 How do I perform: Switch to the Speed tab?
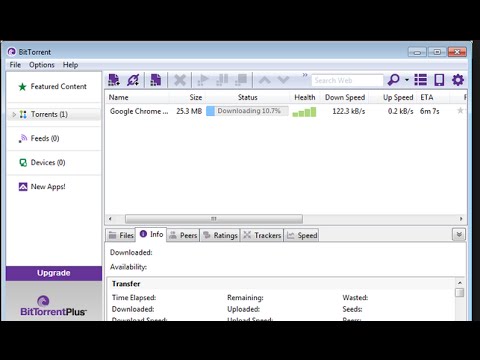coord(302,235)
